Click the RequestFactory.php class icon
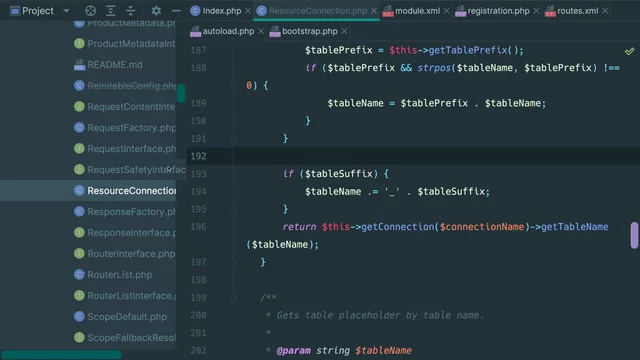Image resolution: width=640 pixels, height=360 pixels. [x=79, y=128]
